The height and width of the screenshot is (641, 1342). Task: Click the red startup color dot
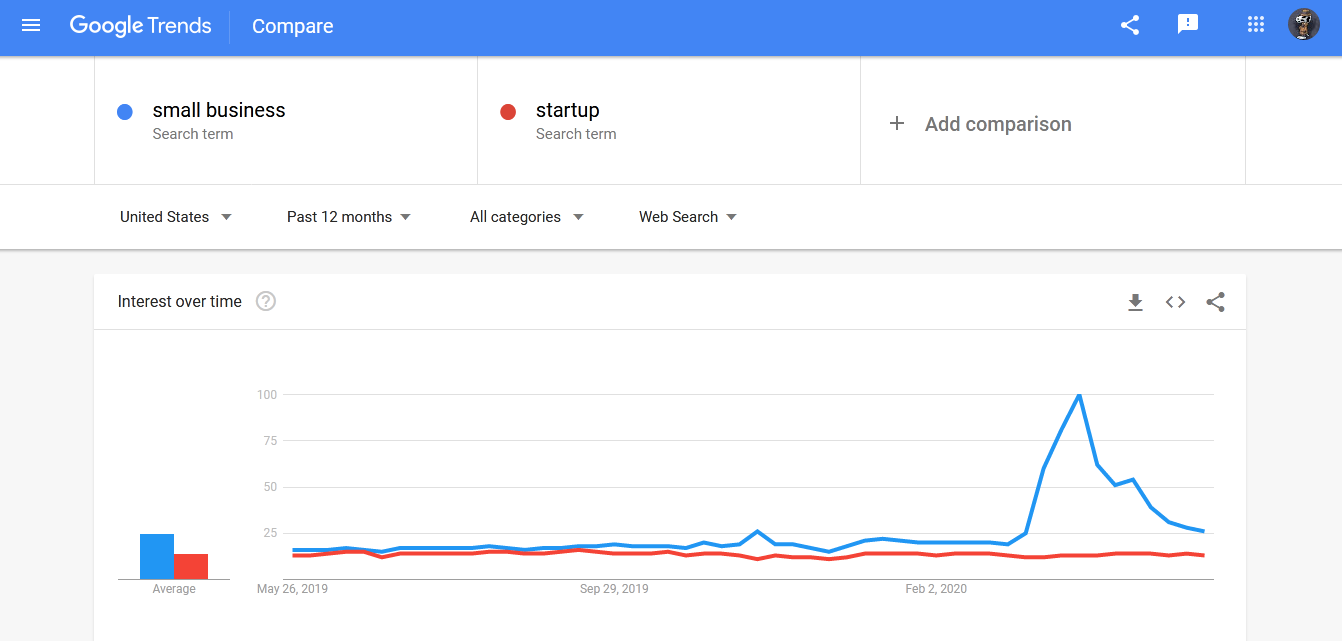pyautogui.click(x=508, y=112)
